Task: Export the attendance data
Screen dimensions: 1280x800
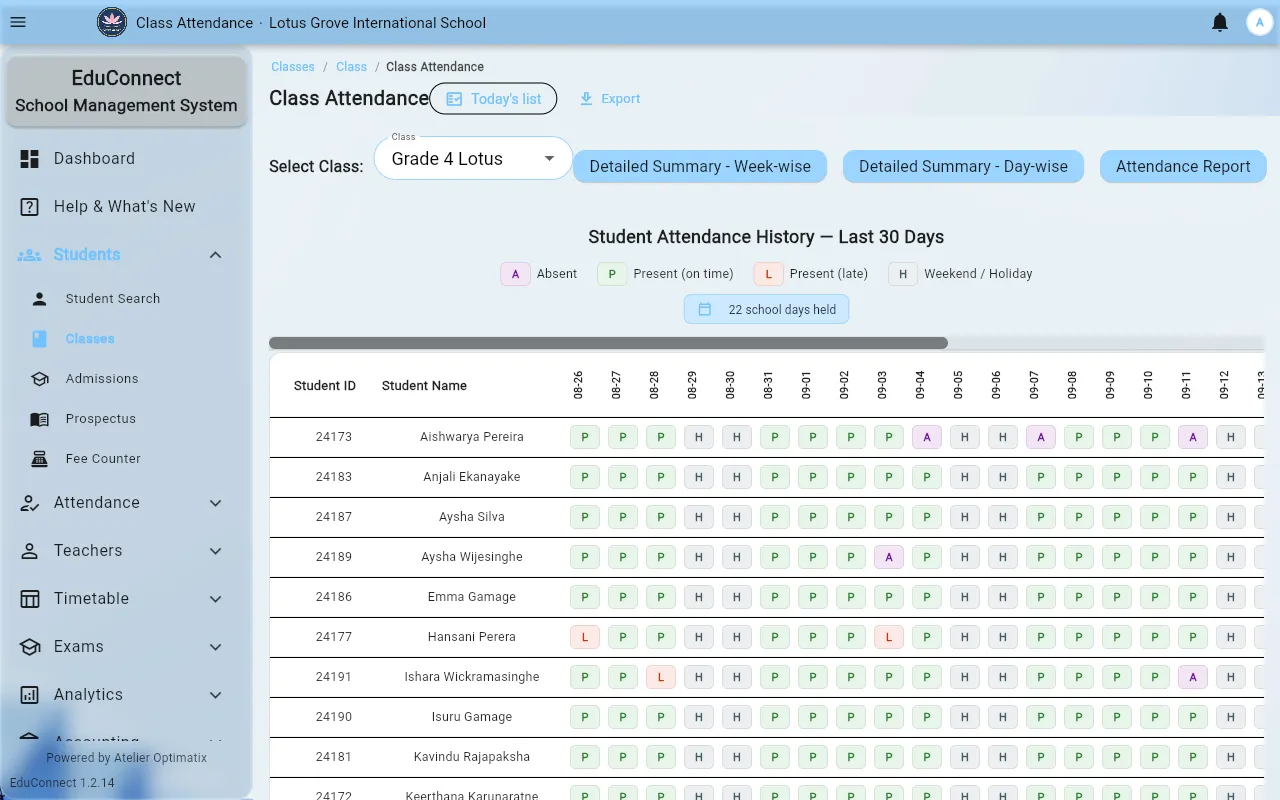Action: pos(610,99)
